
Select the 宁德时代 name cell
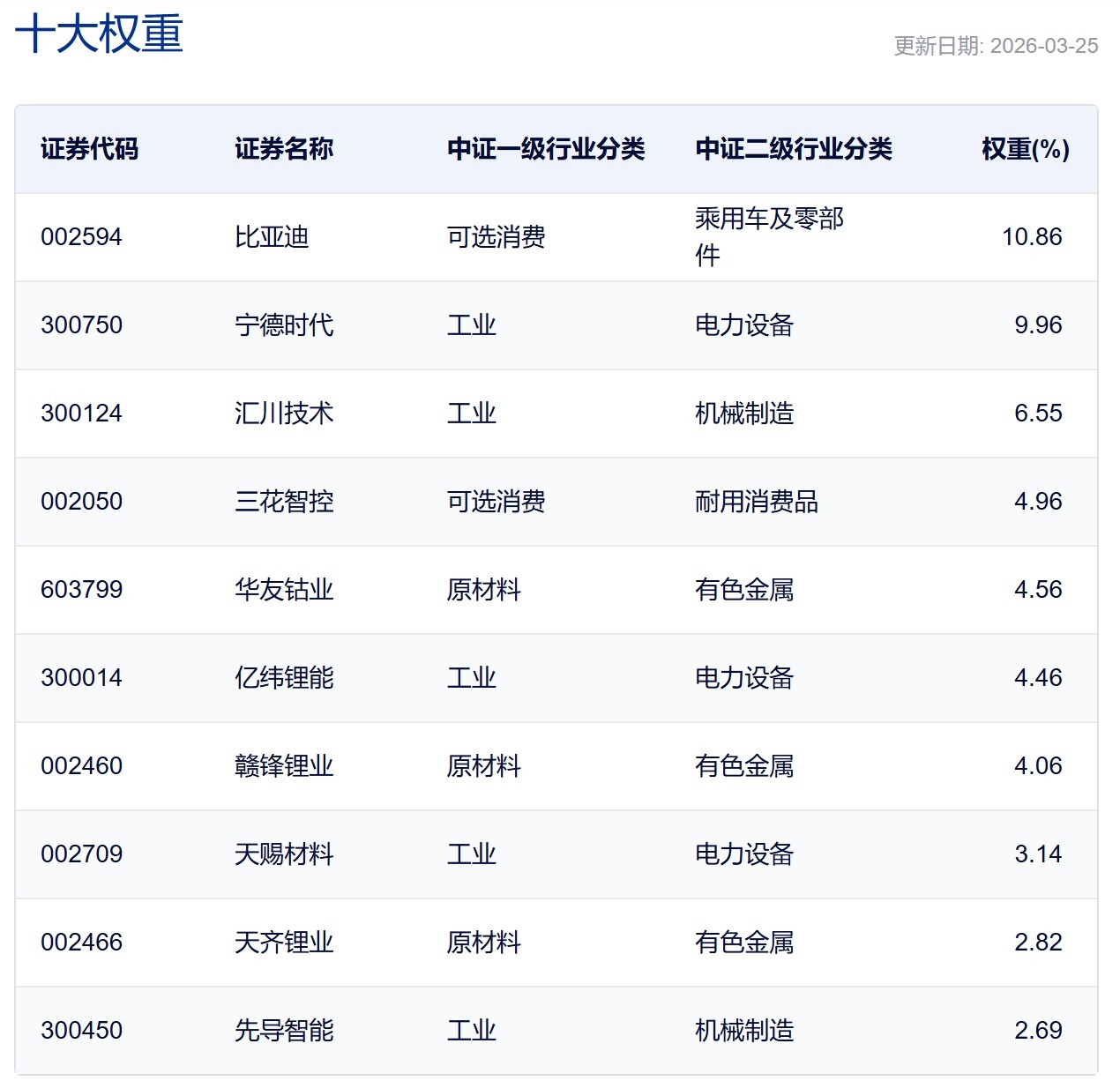284,325
